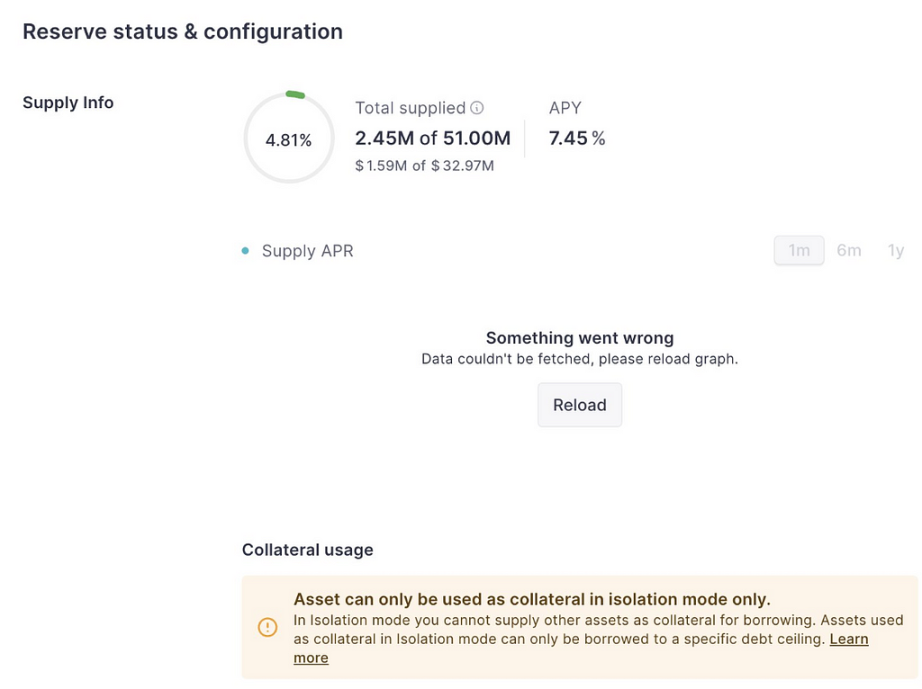Switch graph to 6m range

pos(848,250)
